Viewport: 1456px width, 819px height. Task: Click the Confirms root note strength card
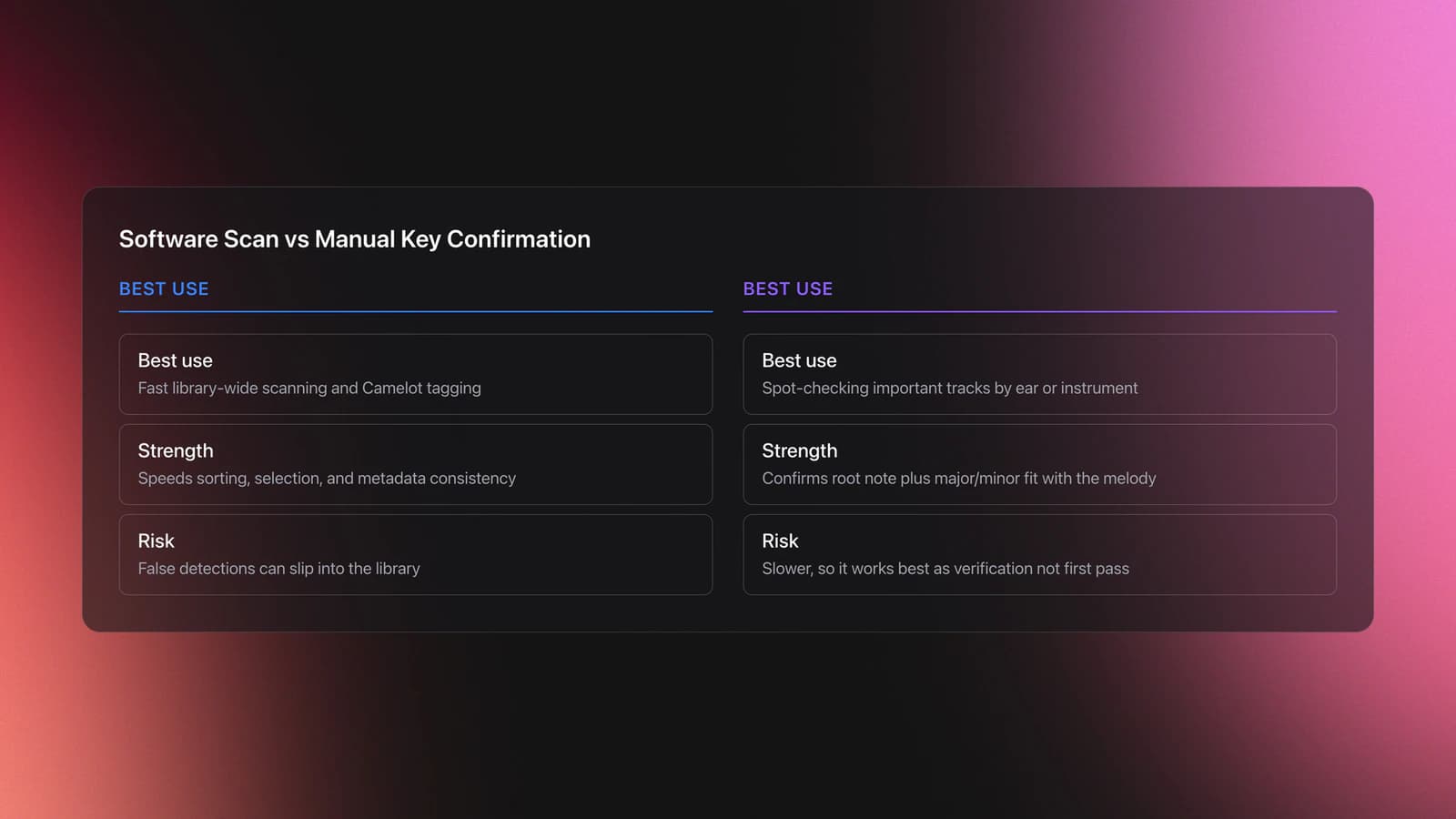pos(1040,464)
